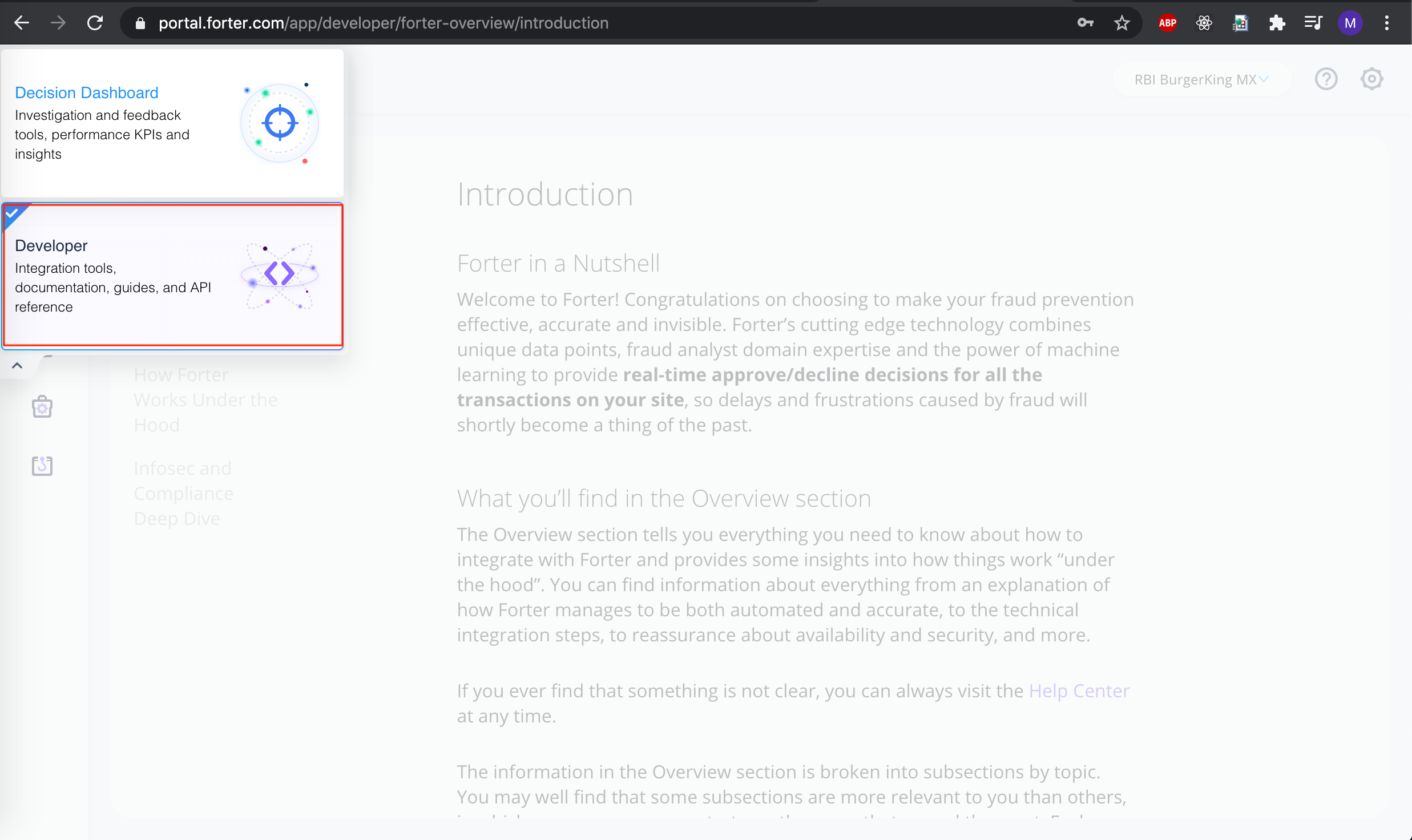Click the sidebar bag gear icon
The height and width of the screenshot is (840, 1412).
tap(42, 407)
